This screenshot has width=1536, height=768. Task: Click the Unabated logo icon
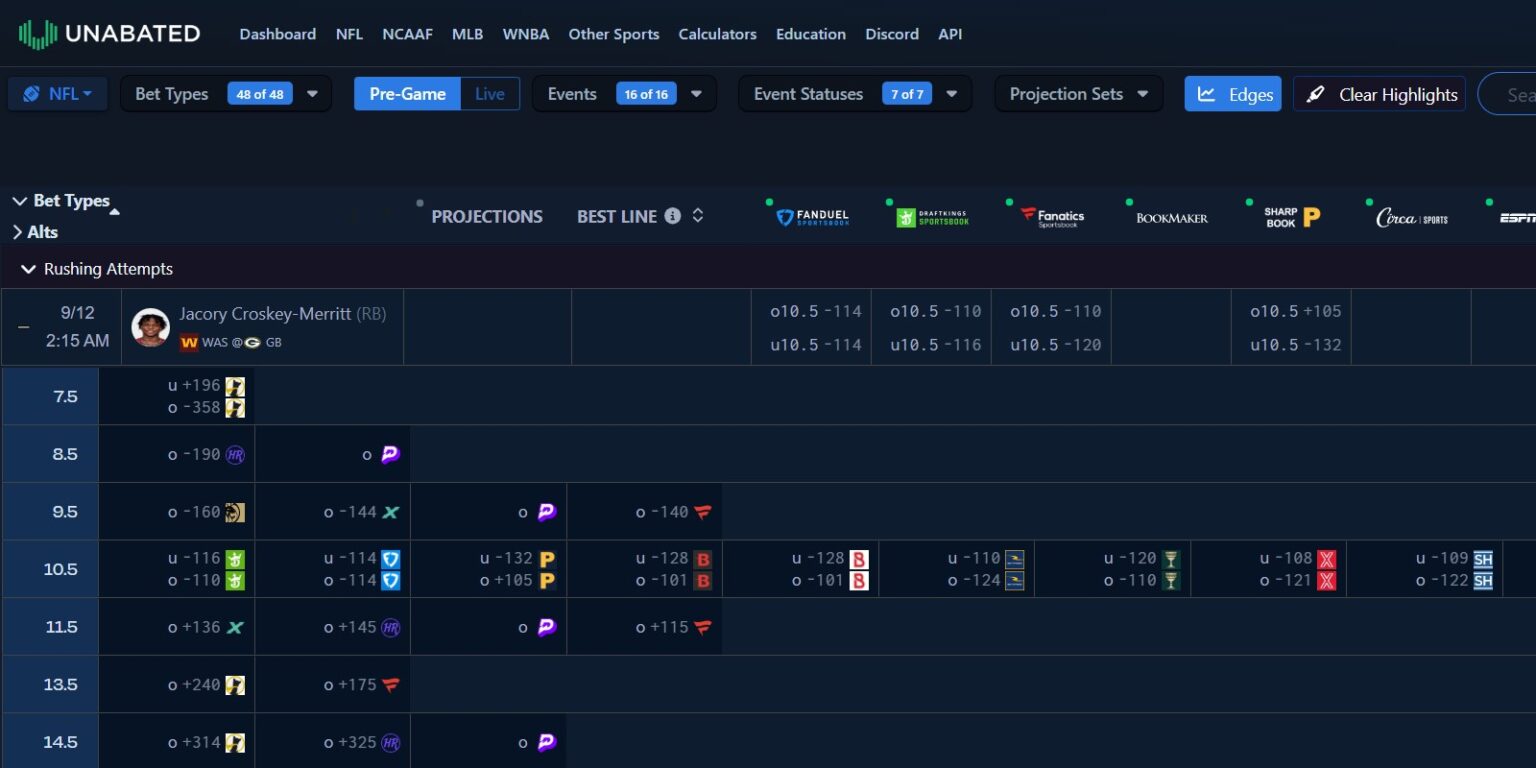(x=37, y=34)
